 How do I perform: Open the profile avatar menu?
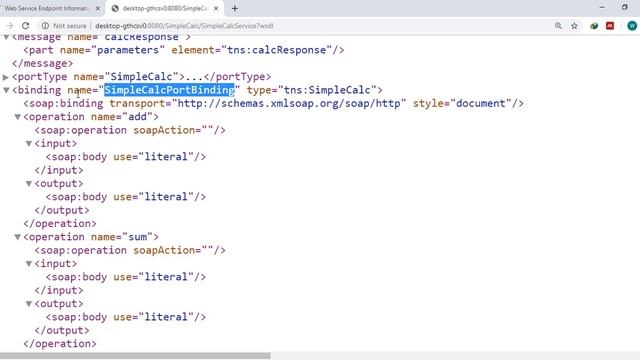point(632,26)
